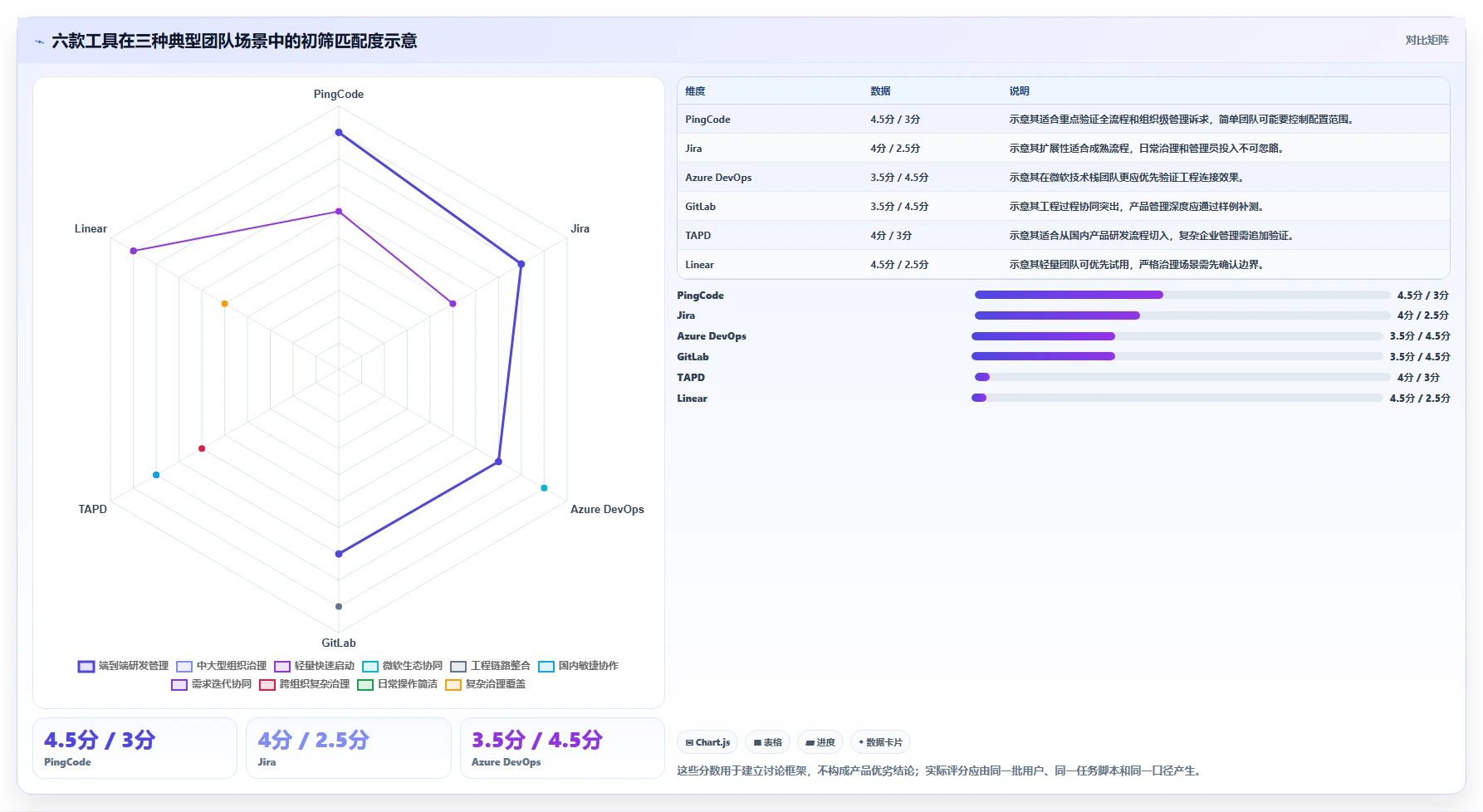1483x812 pixels.
Task: Click the 4分 / 2.5分 Jira stat card
Action: tap(349, 748)
